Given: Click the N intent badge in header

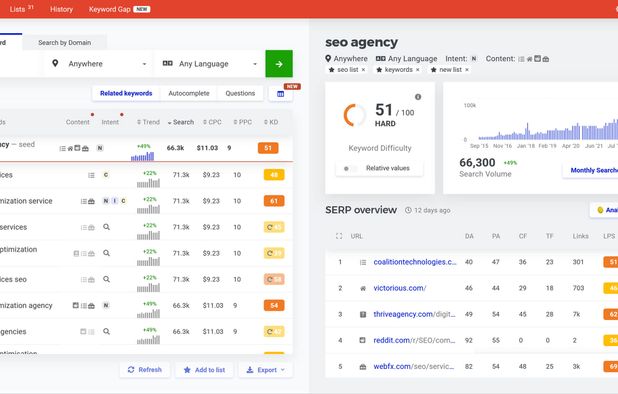Looking at the screenshot, I should tap(474, 59).
